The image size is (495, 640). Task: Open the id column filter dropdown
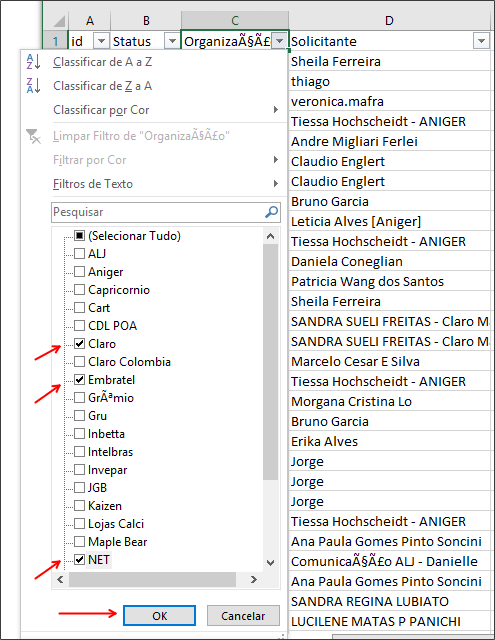click(x=101, y=41)
